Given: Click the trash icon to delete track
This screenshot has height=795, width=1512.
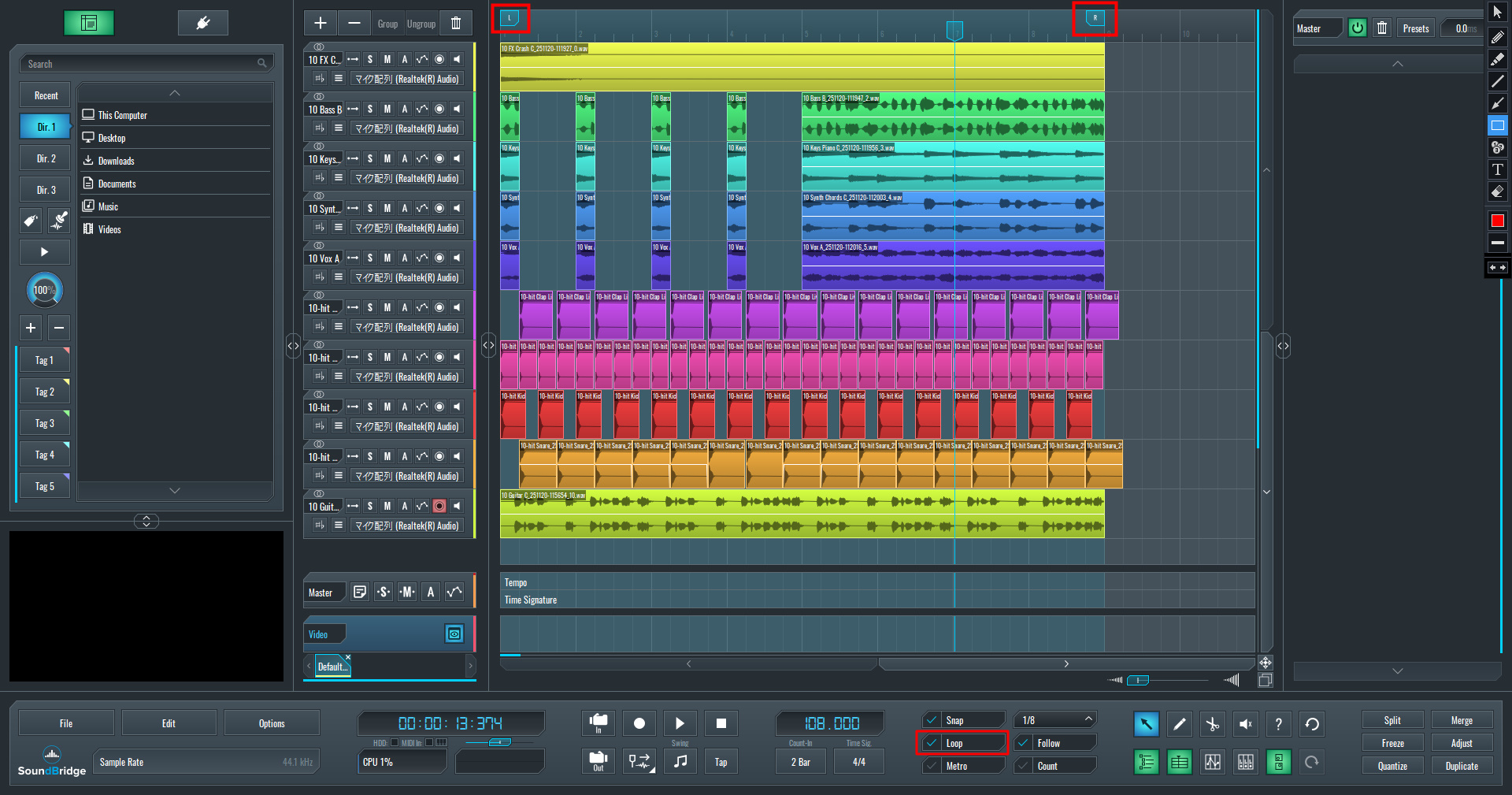Looking at the screenshot, I should [x=456, y=24].
